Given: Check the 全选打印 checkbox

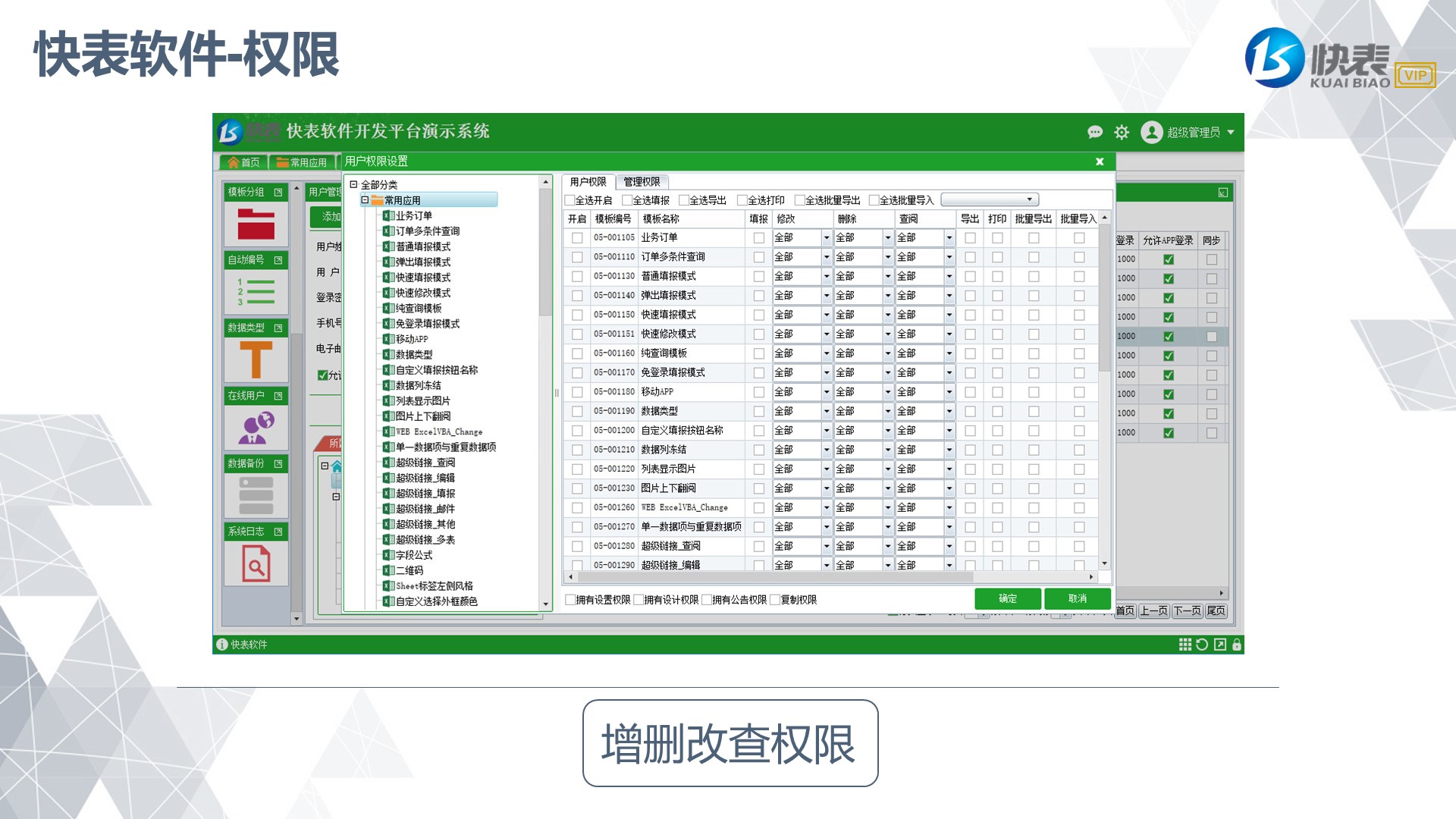Looking at the screenshot, I should [742, 200].
